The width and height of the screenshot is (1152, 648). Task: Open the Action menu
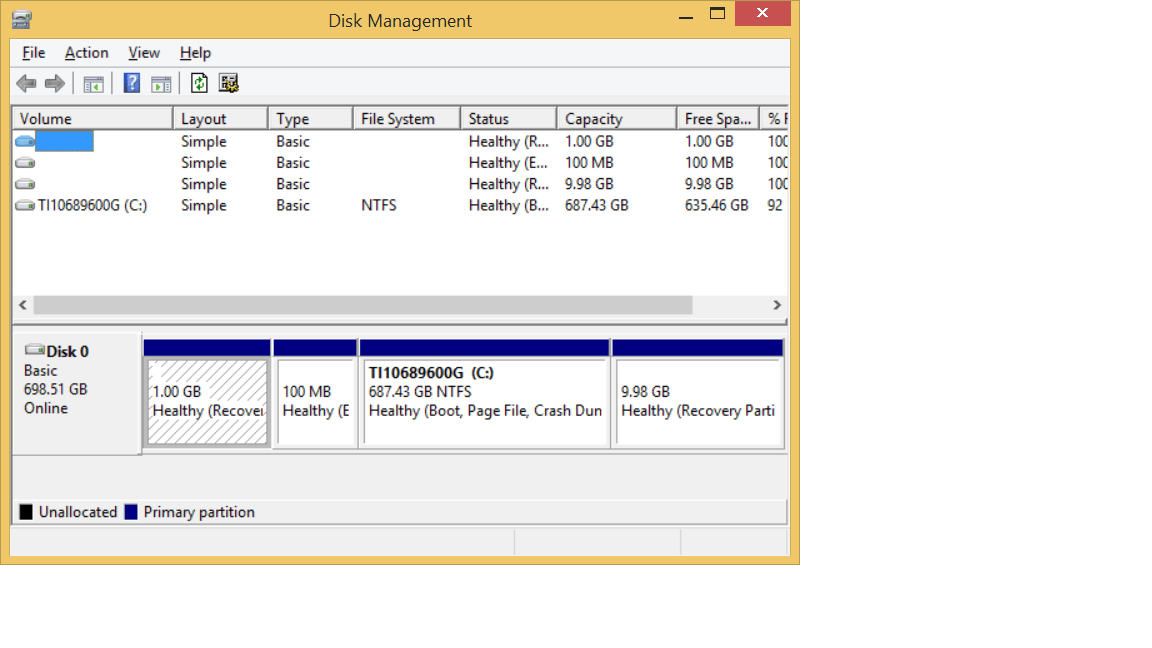pyautogui.click(x=86, y=53)
